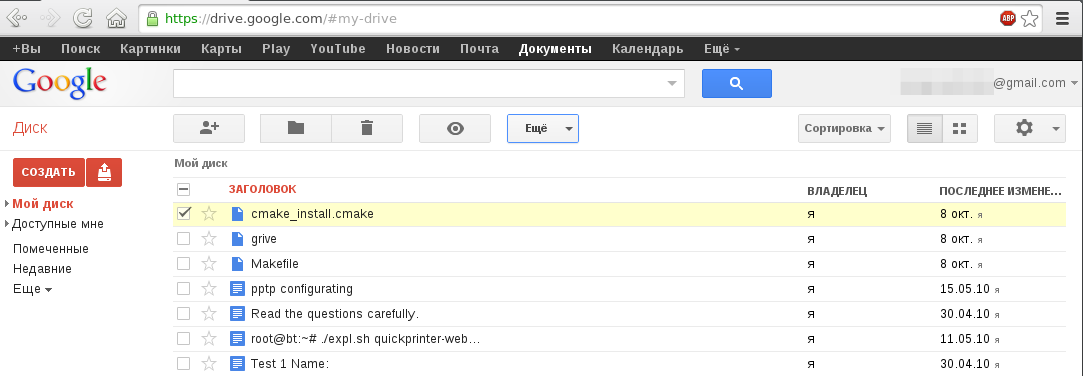
Task: Open Картинки in the top bar
Action: 150,49
